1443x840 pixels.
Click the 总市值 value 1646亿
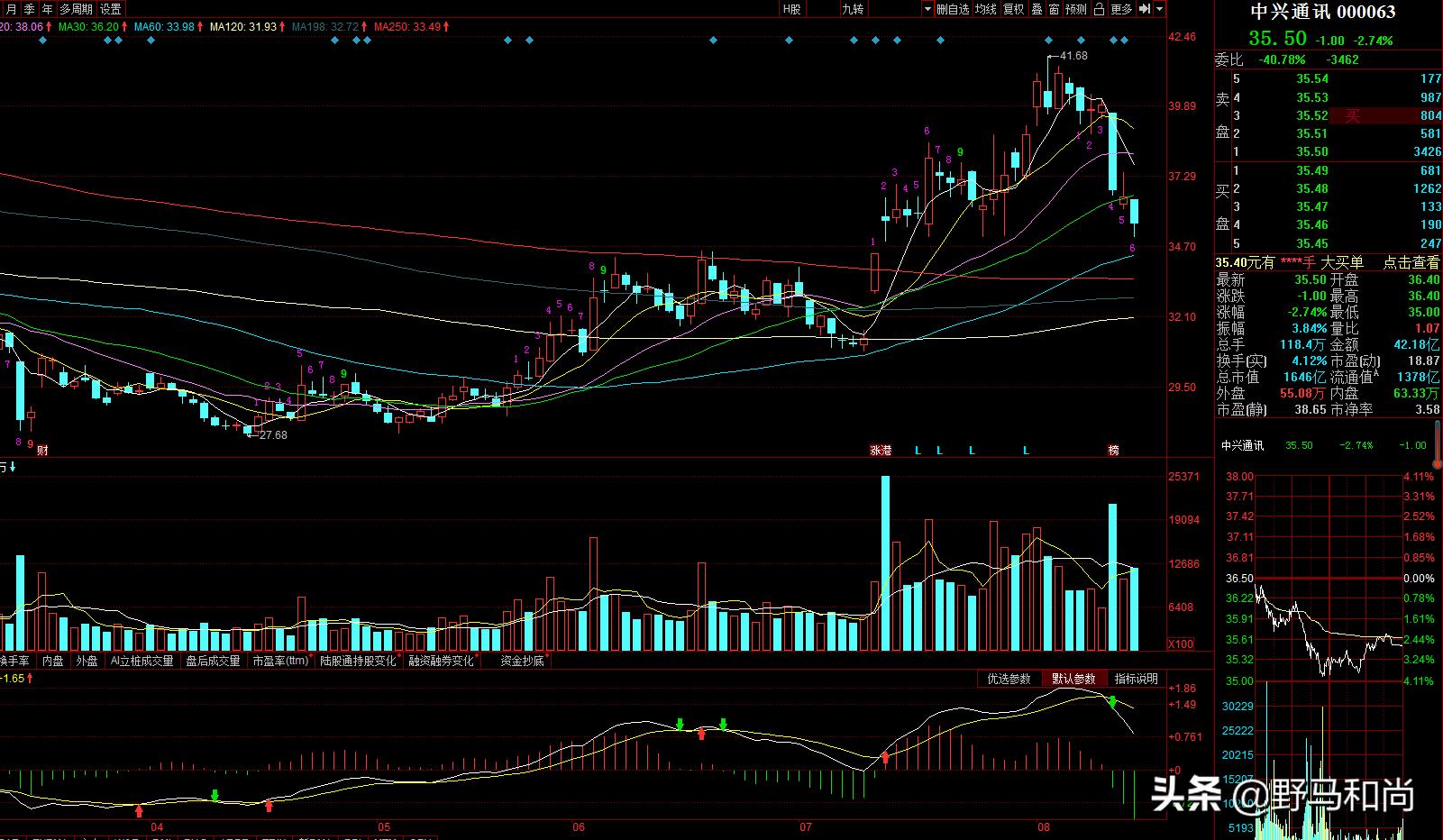[1304, 377]
